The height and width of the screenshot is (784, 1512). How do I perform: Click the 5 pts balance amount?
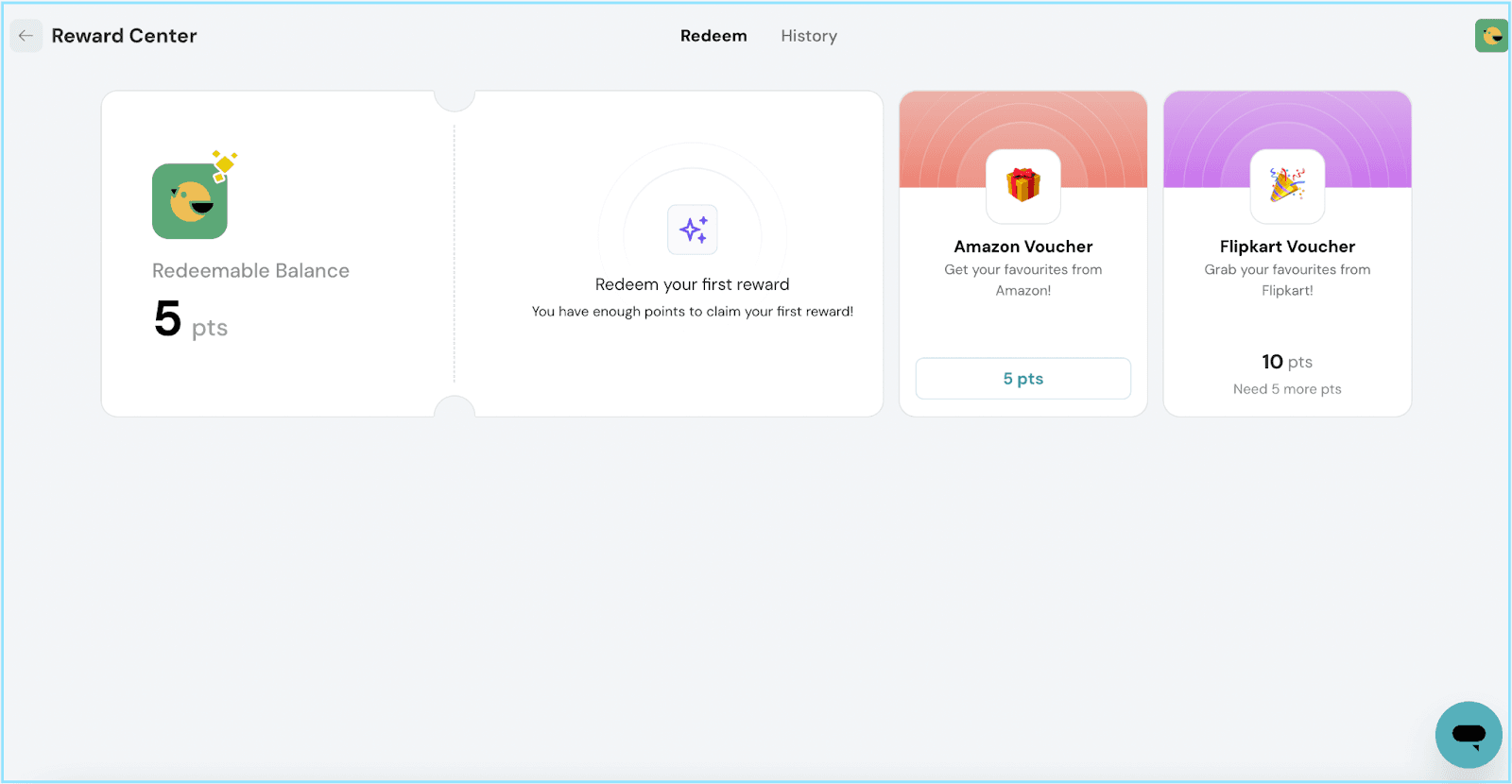(190, 320)
